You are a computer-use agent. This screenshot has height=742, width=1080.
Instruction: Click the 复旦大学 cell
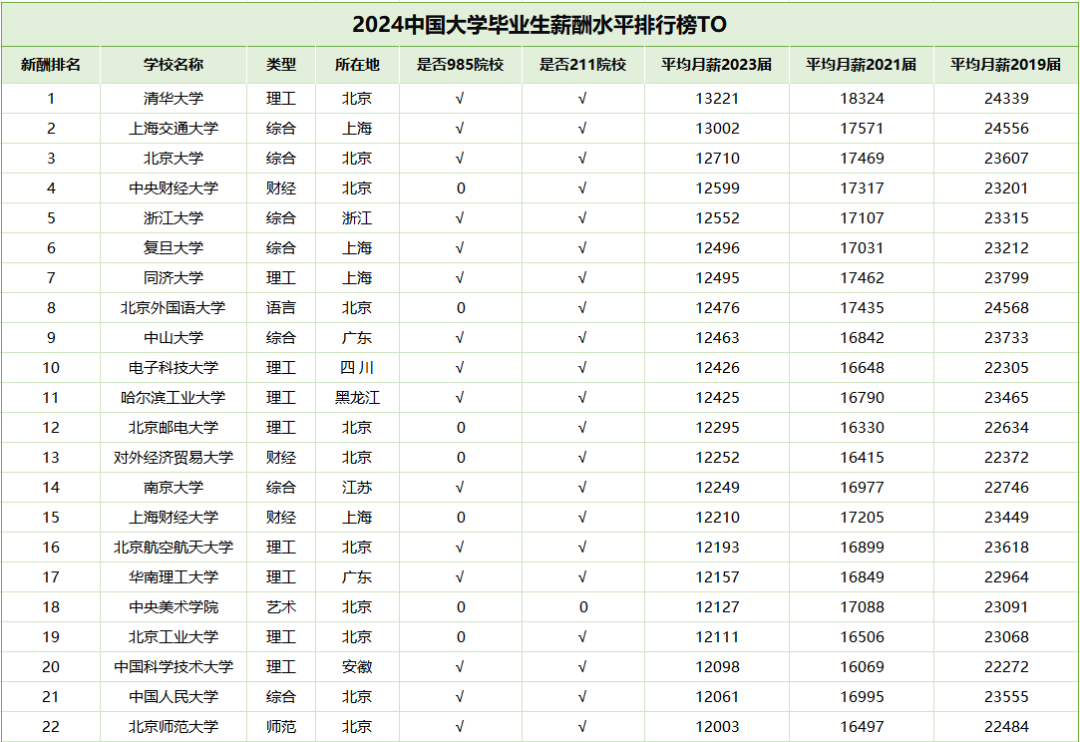click(174, 248)
